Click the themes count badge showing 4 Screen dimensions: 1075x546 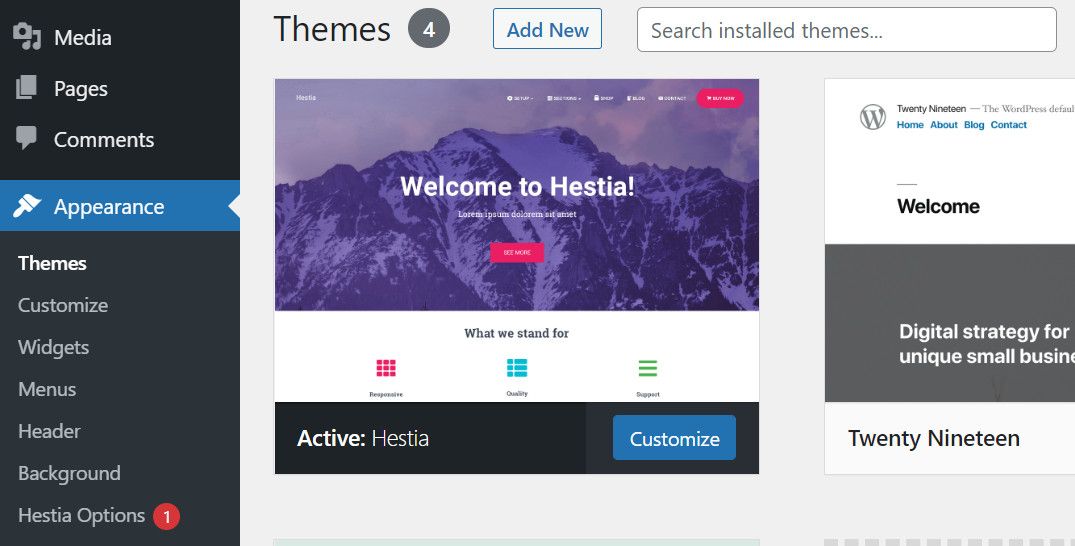[428, 29]
